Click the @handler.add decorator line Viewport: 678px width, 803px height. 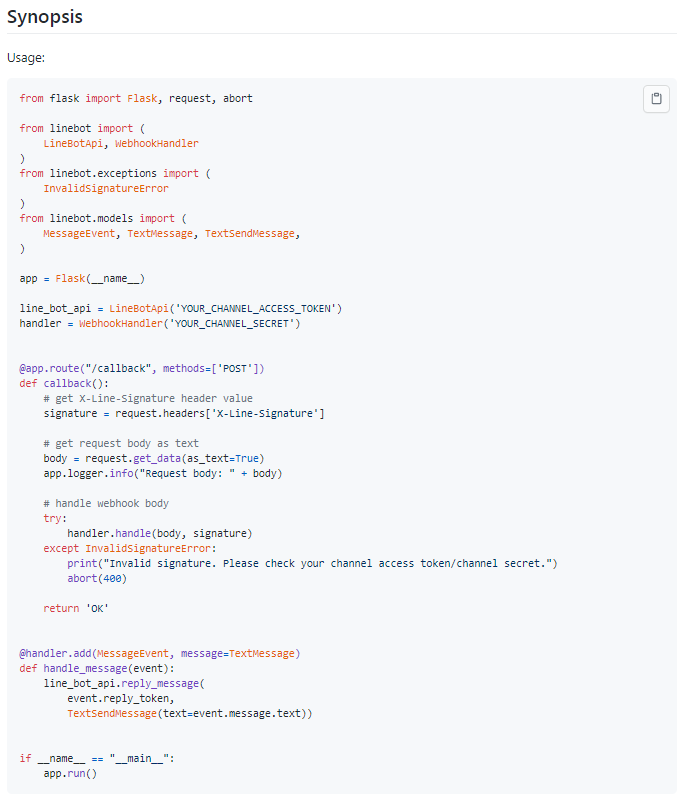[160, 653]
